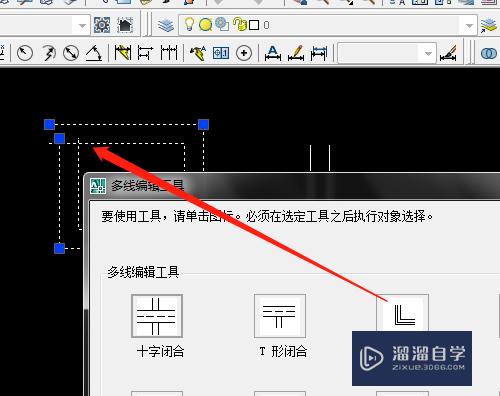Image resolution: width=500 pixels, height=396 pixels.
Task: Select the Center Mark tool
Action: [244, 53]
